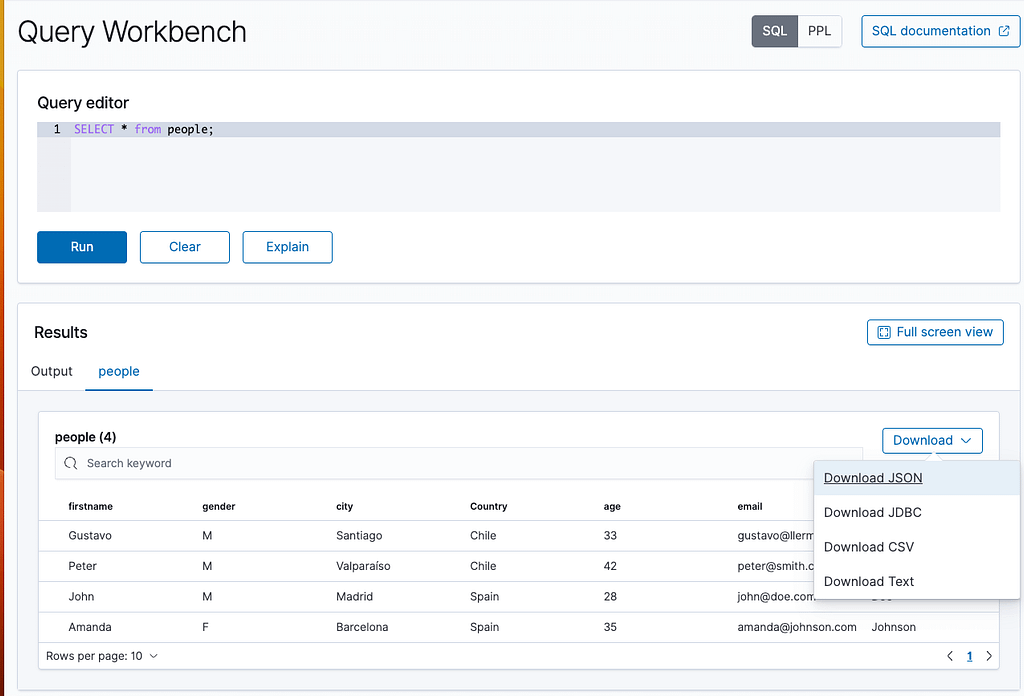This screenshot has height=696, width=1024.
Task: Open the Download dropdown menu
Action: tap(932, 440)
